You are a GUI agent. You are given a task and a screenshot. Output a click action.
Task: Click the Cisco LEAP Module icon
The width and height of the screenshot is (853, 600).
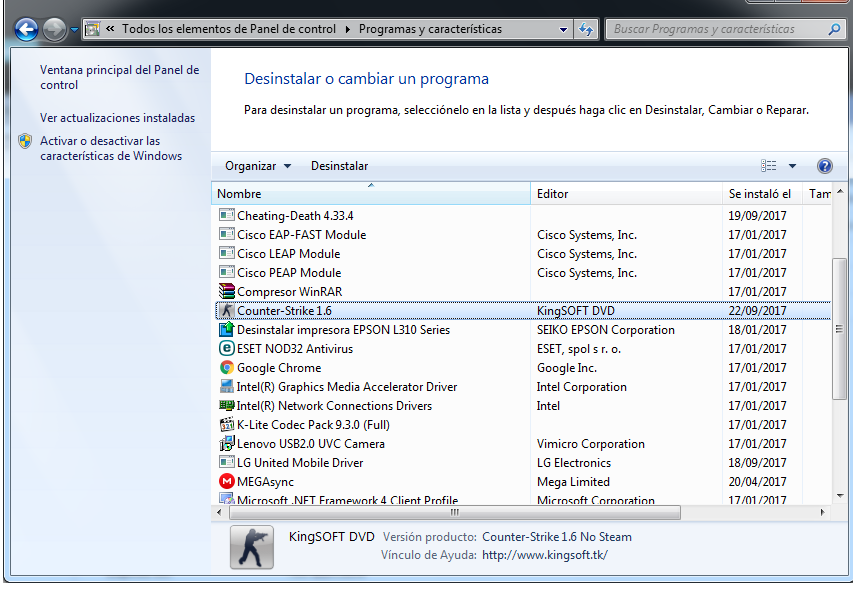[226, 253]
